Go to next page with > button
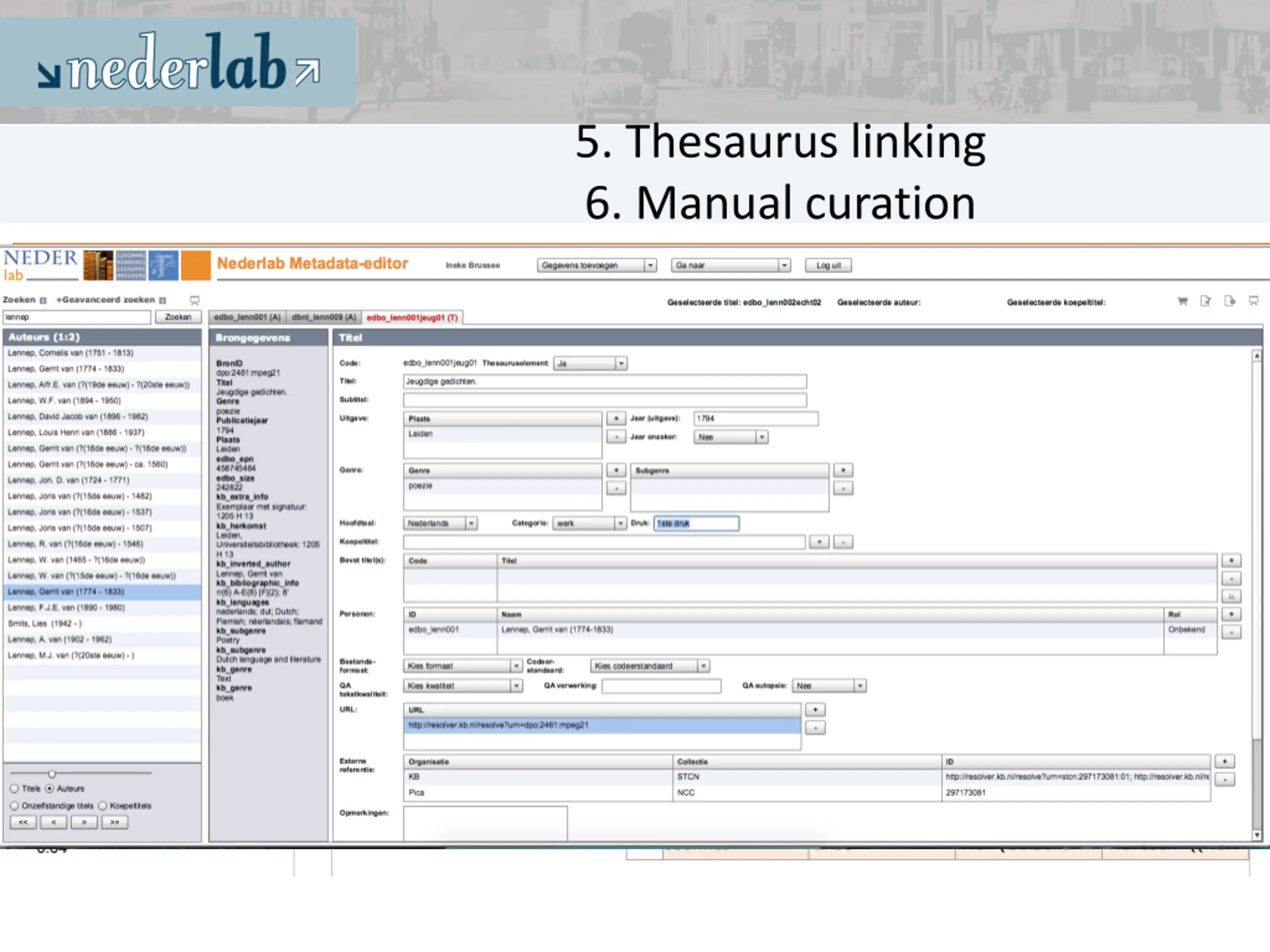 pyautogui.click(x=84, y=822)
